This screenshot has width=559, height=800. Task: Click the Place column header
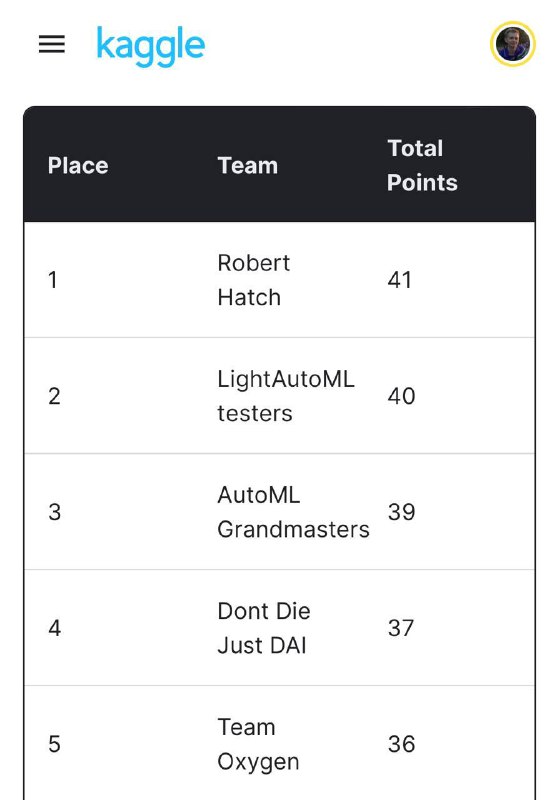[78, 166]
